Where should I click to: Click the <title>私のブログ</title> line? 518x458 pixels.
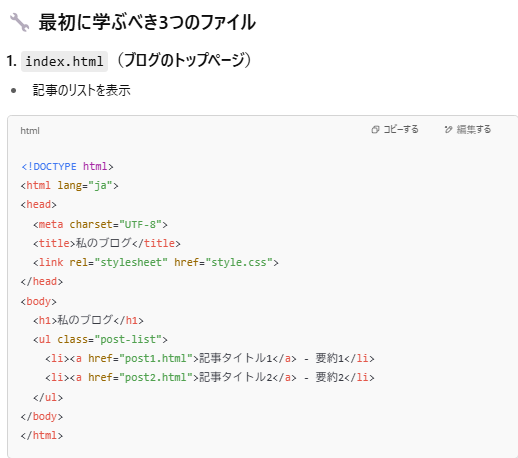[107, 243]
